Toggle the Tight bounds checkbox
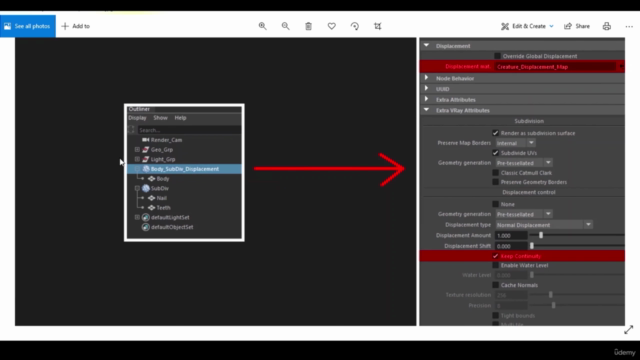The width and height of the screenshot is (640, 360). coord(496,316)
